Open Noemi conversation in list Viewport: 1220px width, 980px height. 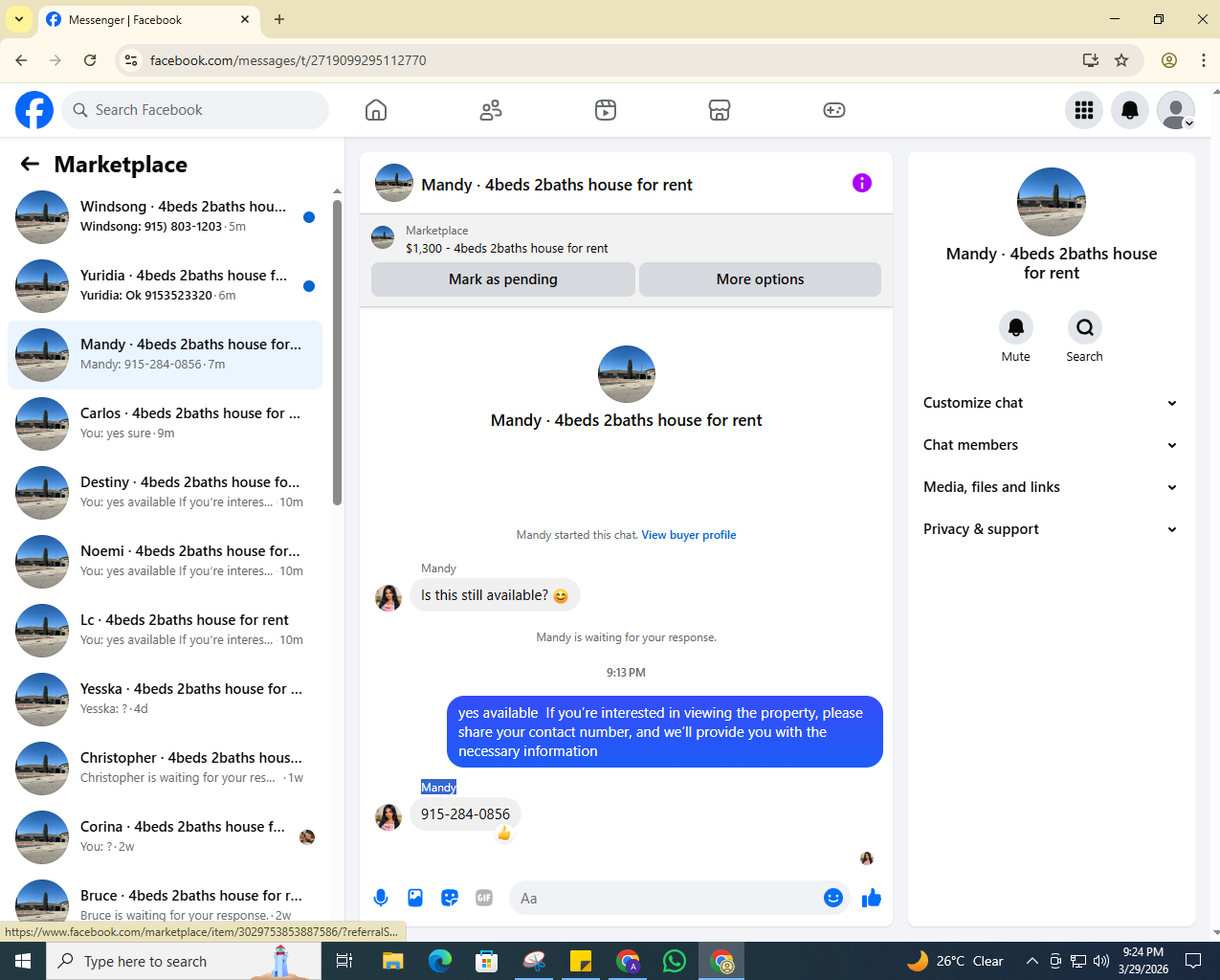[165, 562]
